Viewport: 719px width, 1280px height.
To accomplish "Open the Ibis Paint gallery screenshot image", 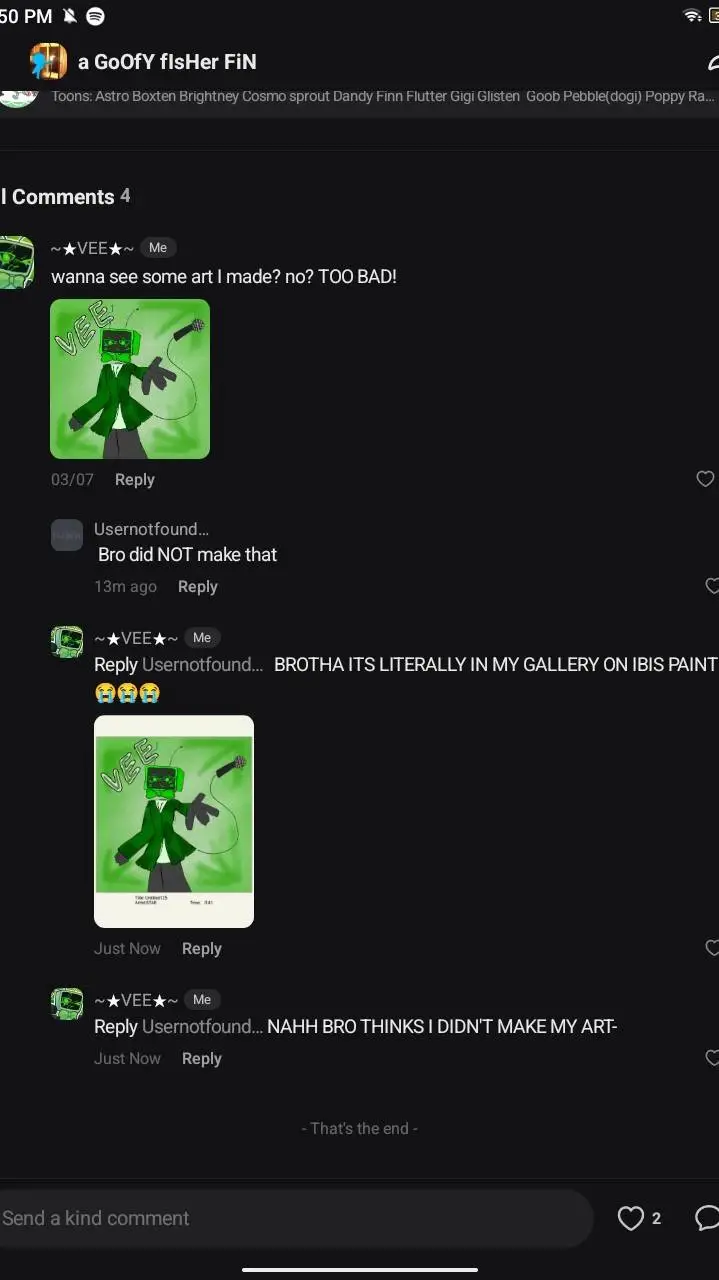I will click(174, 822).
